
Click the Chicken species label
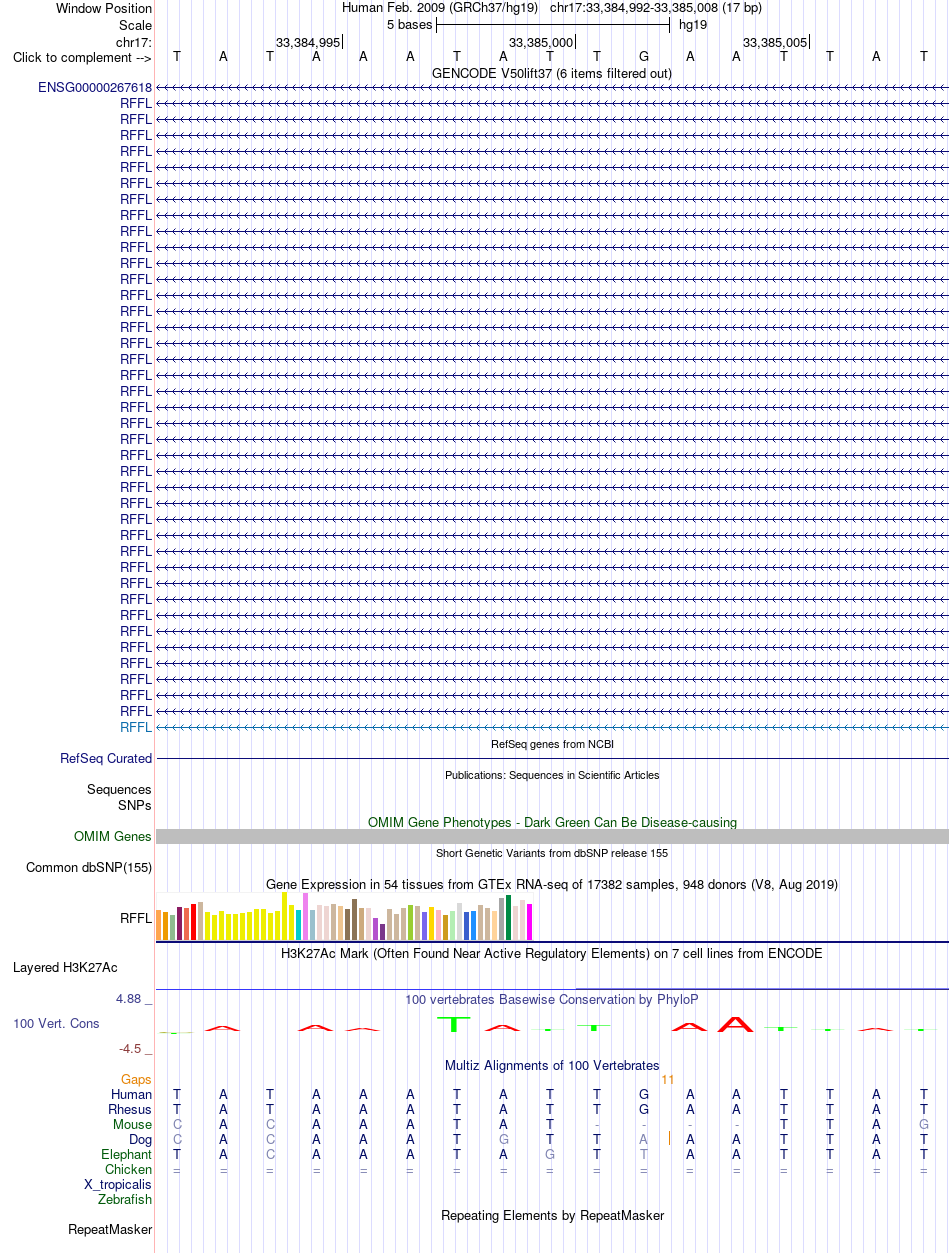[129, 1169]
